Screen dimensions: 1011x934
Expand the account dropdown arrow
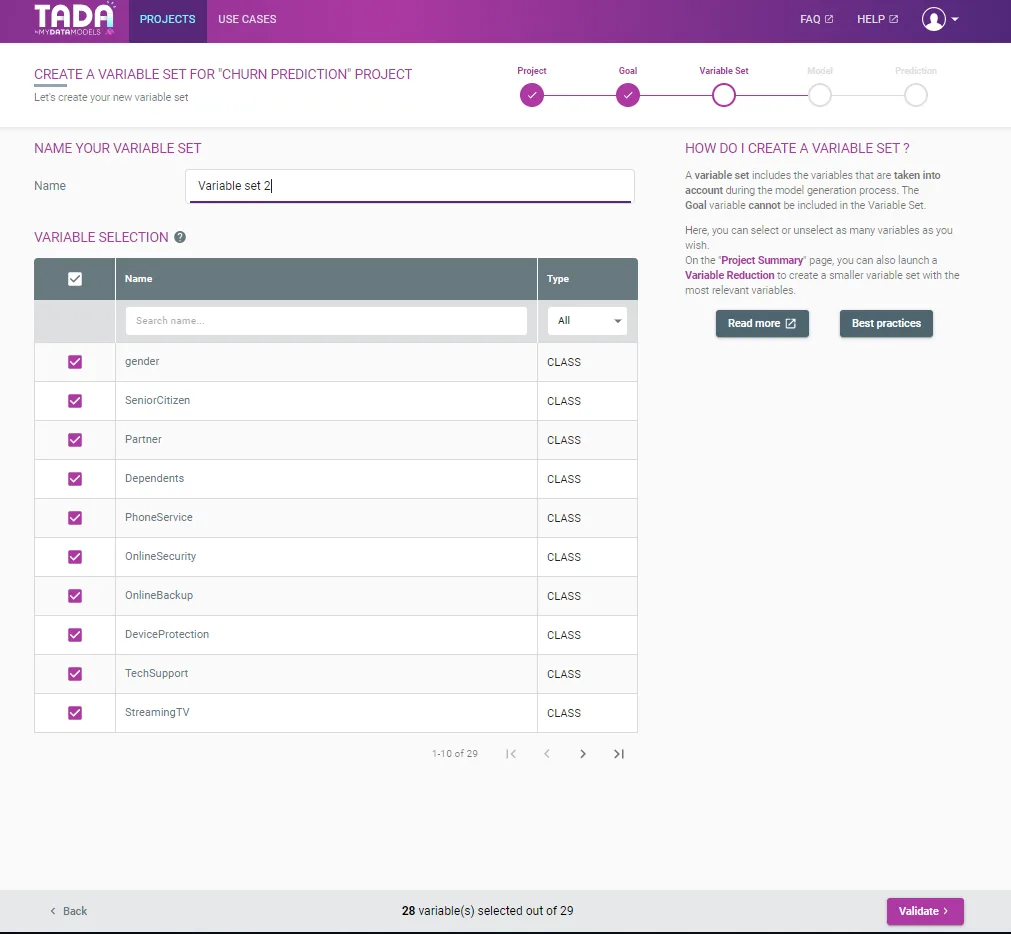click(955, 19)
